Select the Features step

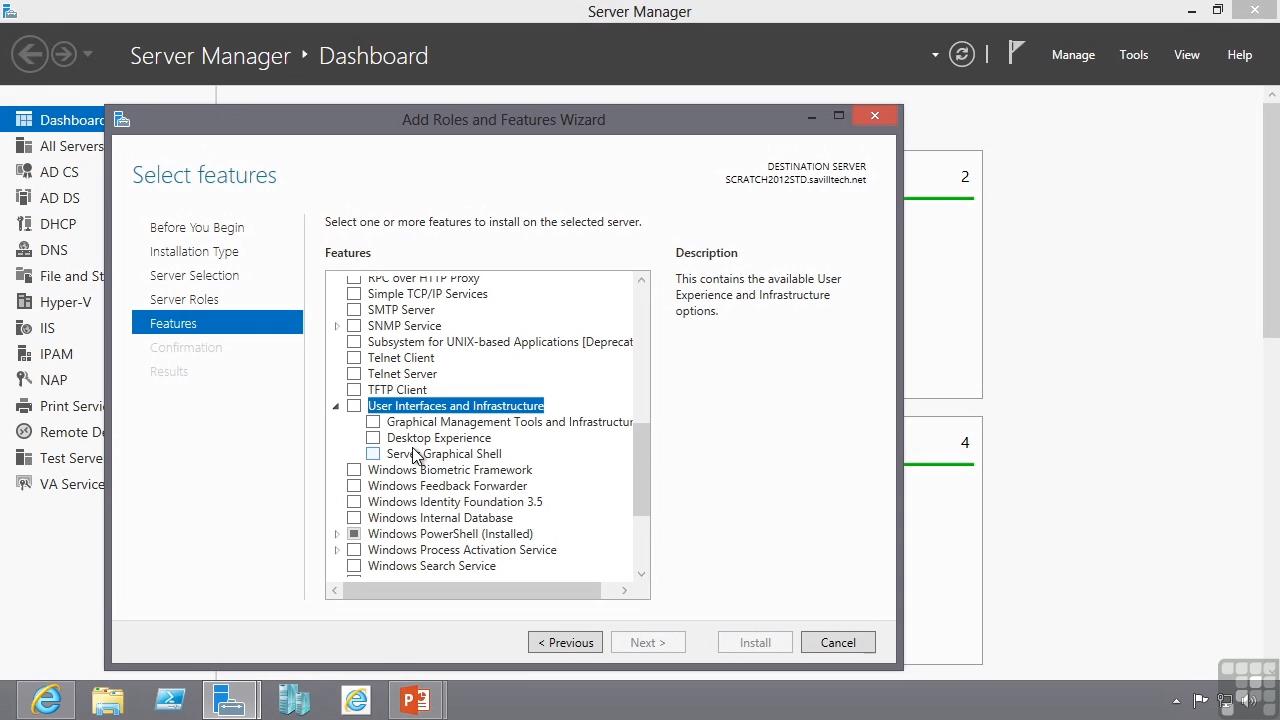[x=217, y=323]
